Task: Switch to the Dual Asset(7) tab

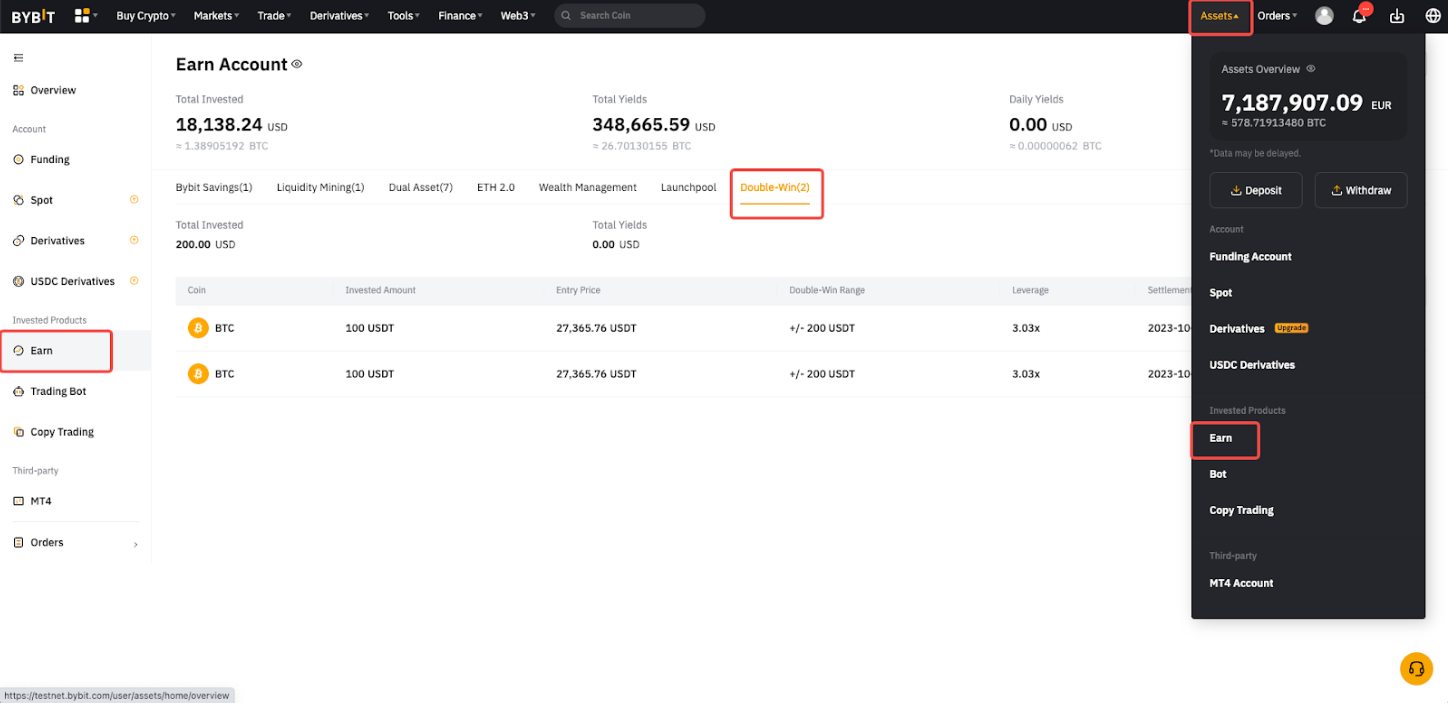Action: click(x=420, y=188)
